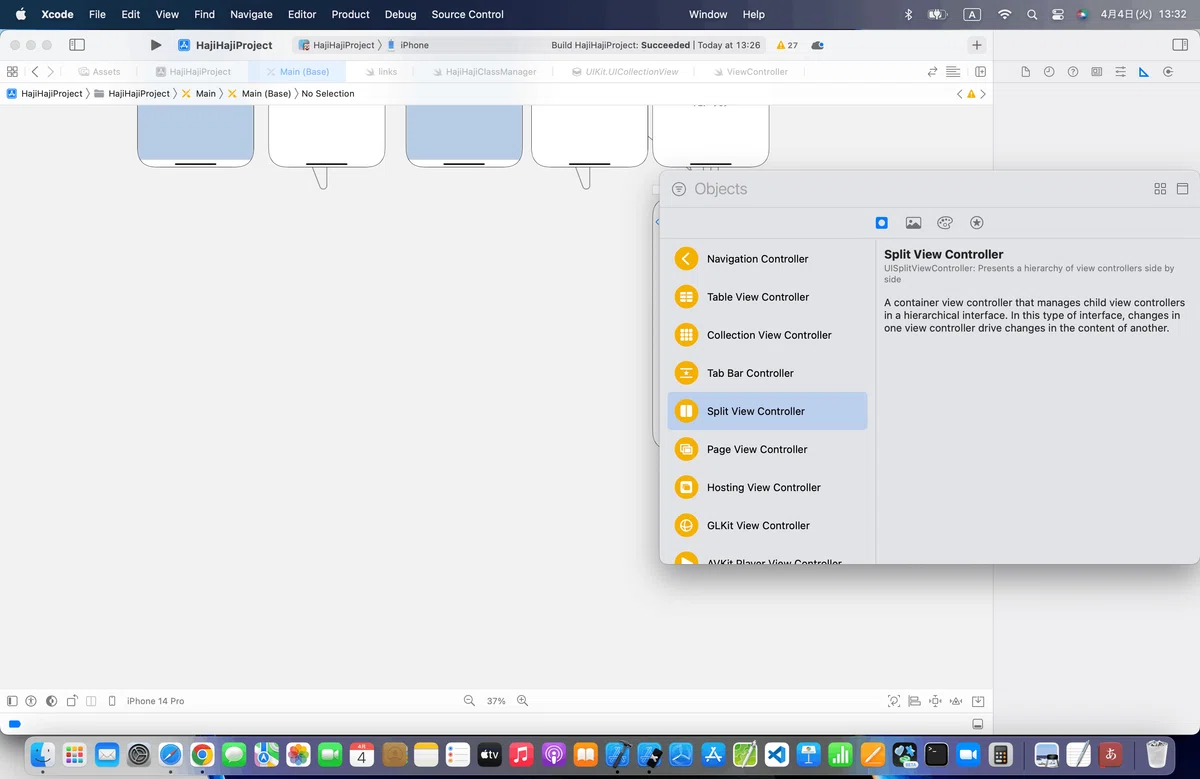Viewport: 1200px width, 779px height.
Task: Select Tab Bar Controller object
Action: (768, 373)
